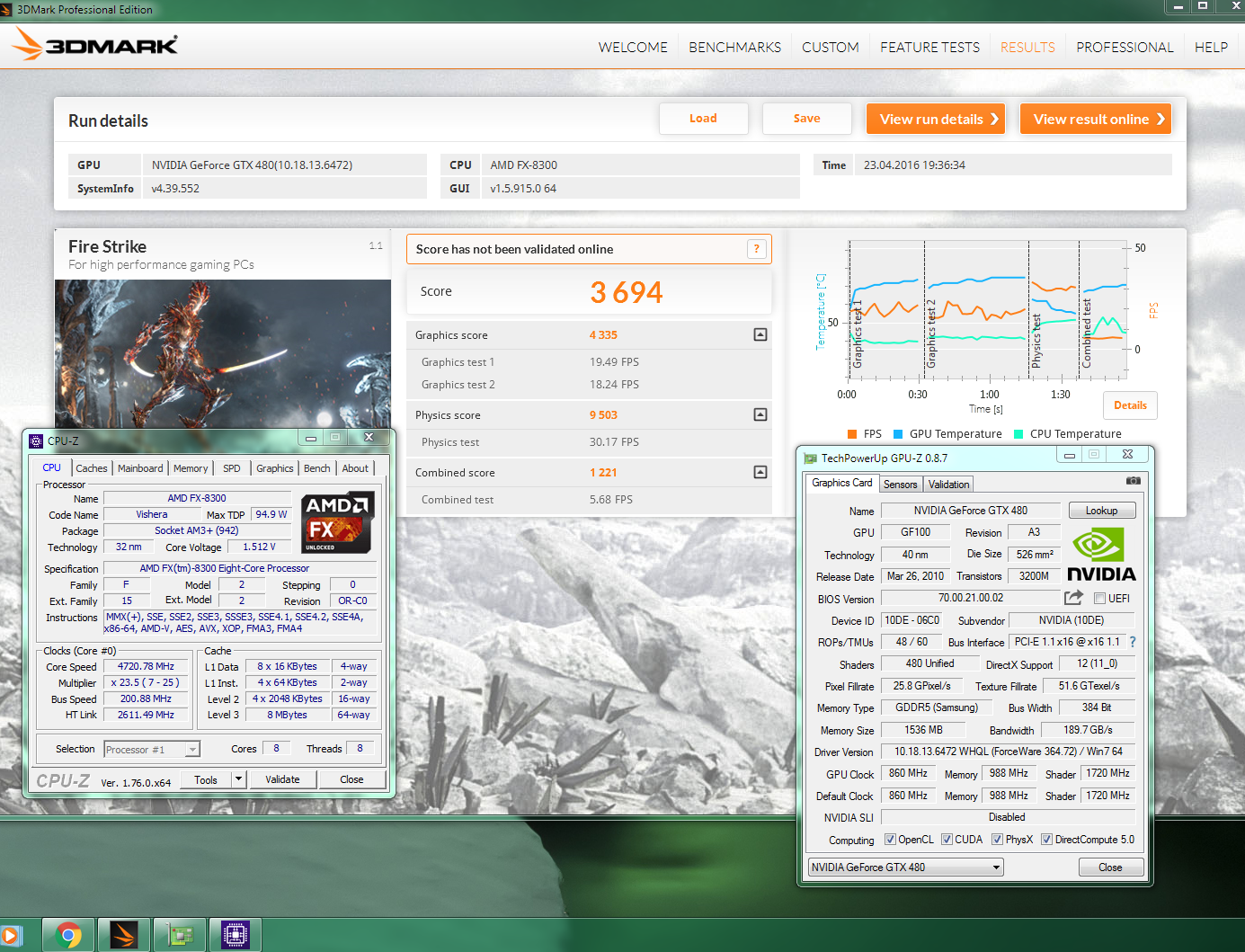Click the Combined score value 1 221
Viewport: 1245px width, 952px height.
[603, 473]
